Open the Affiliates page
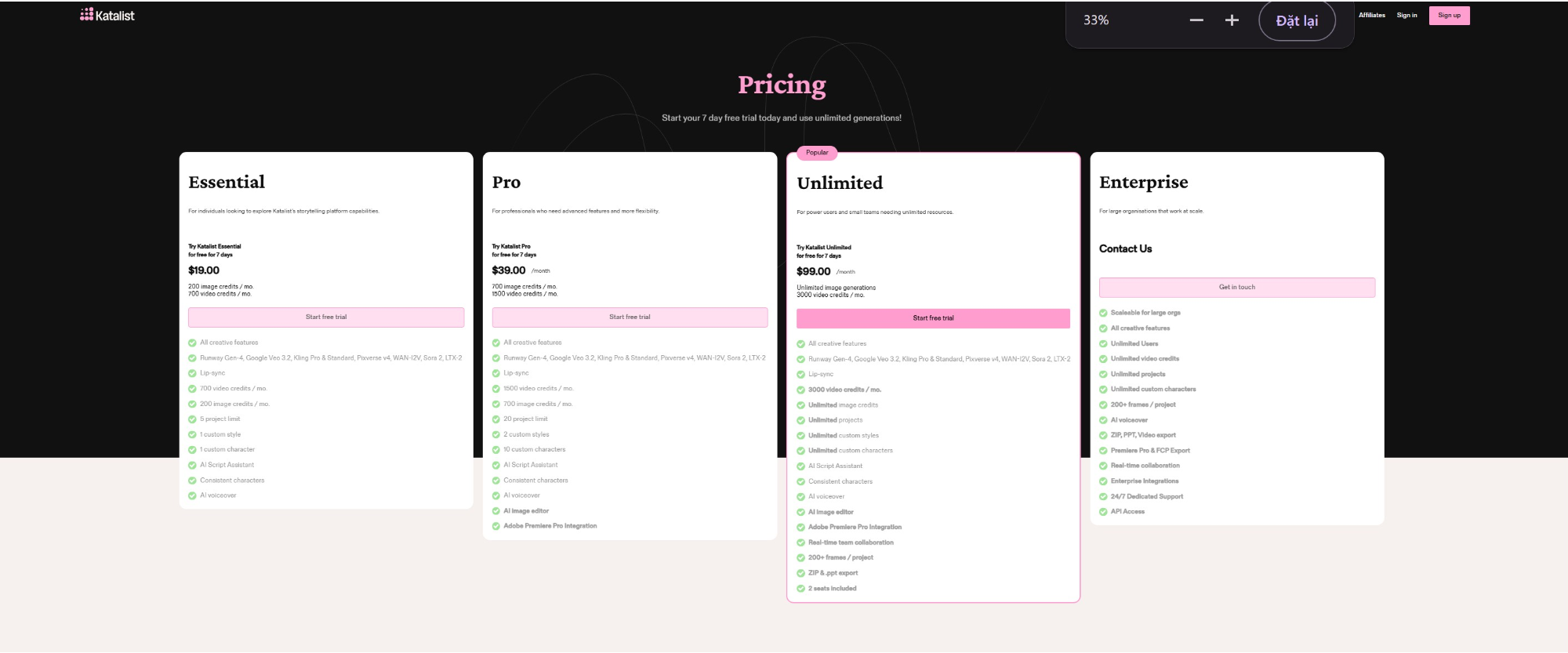 tap(1373, 15)
